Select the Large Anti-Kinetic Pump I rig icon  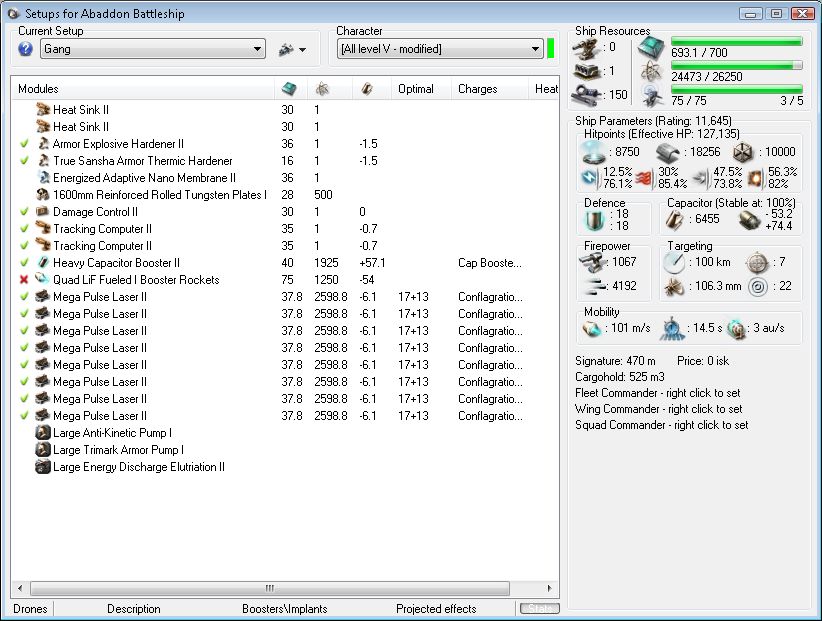42,432
